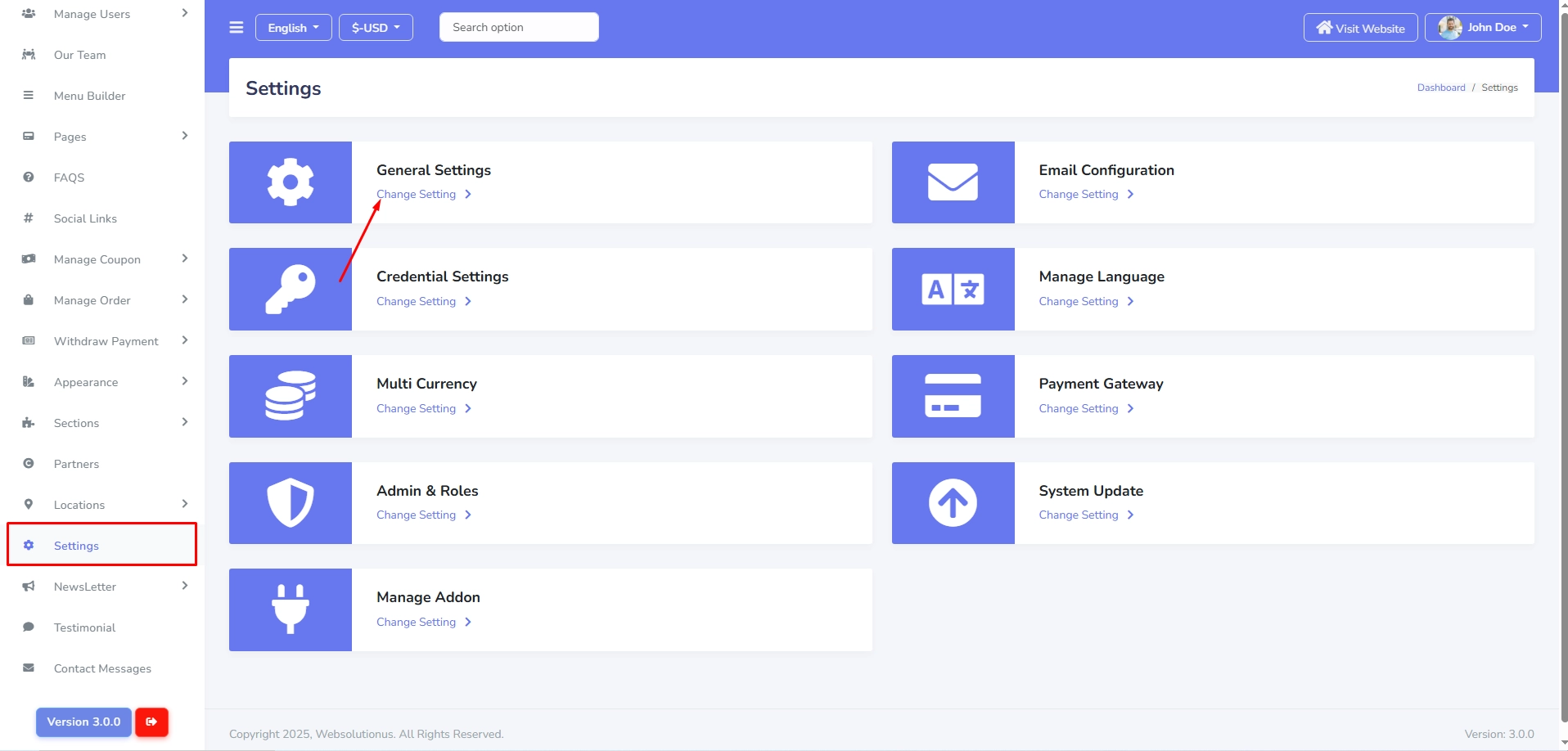Click the Manage Coupon ticket icon
1568x751 pixels.
pyautogui.click(x=29, y=259)
